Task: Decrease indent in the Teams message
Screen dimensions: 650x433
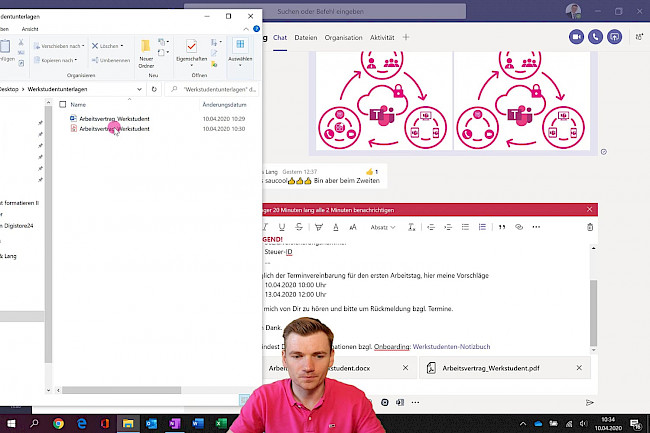Action: point(431,227)
